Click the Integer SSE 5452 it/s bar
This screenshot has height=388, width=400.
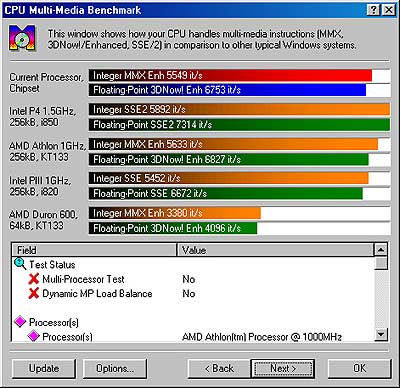[x=229, y=178]
